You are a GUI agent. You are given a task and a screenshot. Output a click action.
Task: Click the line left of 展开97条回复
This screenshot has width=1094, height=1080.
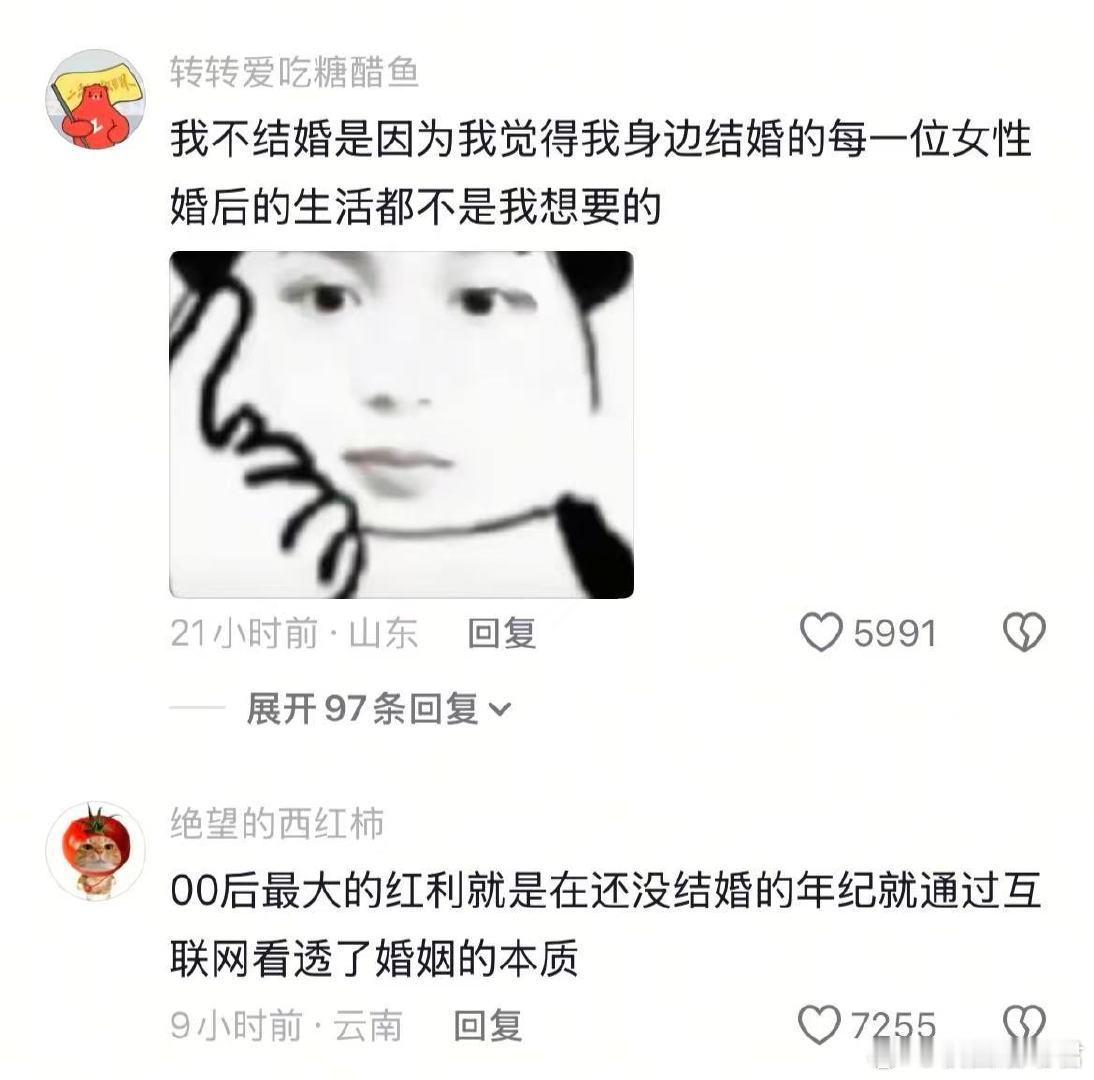point(197,707)
